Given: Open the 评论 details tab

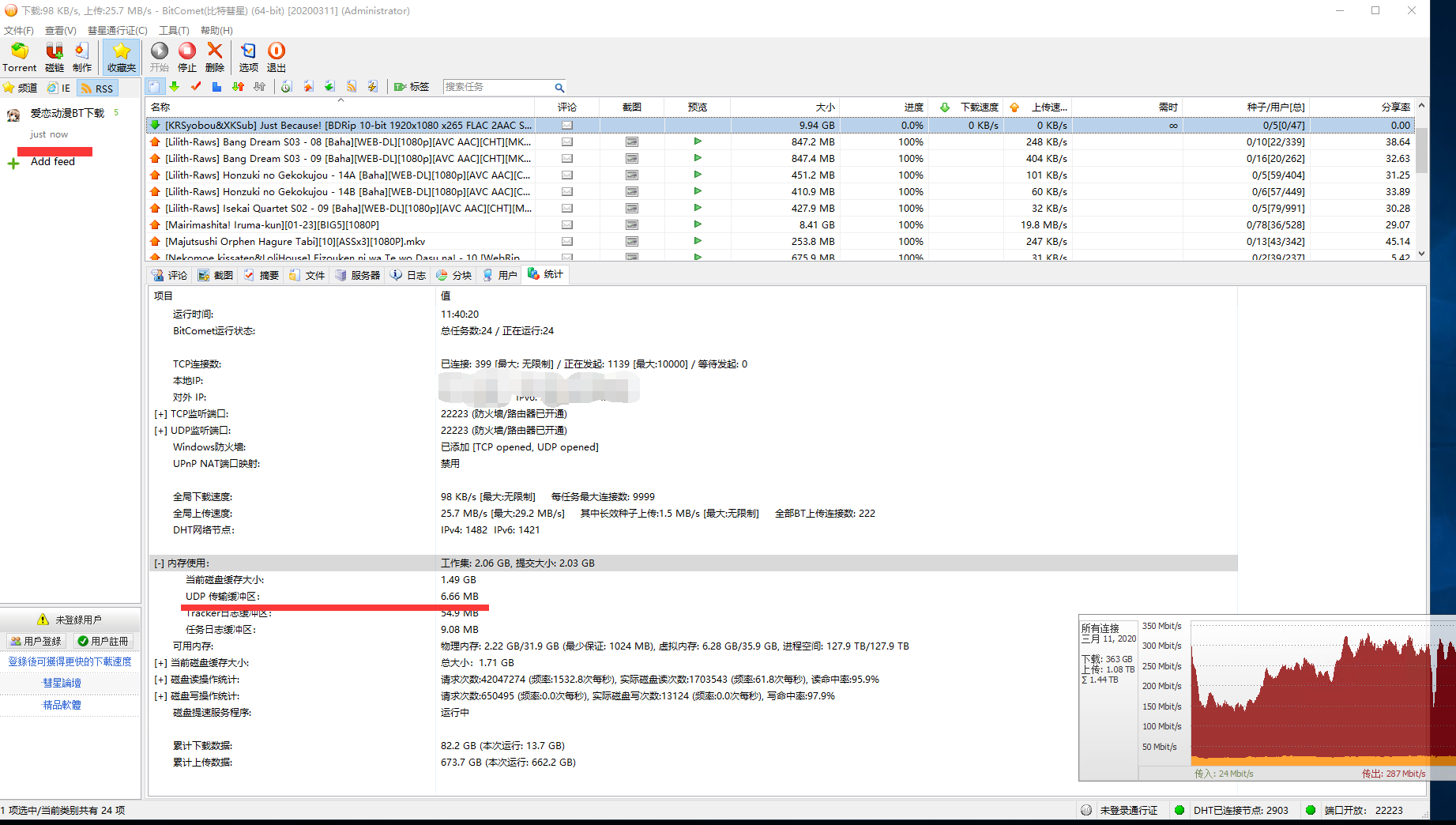Looking at the screenshot, I should 170,275.
